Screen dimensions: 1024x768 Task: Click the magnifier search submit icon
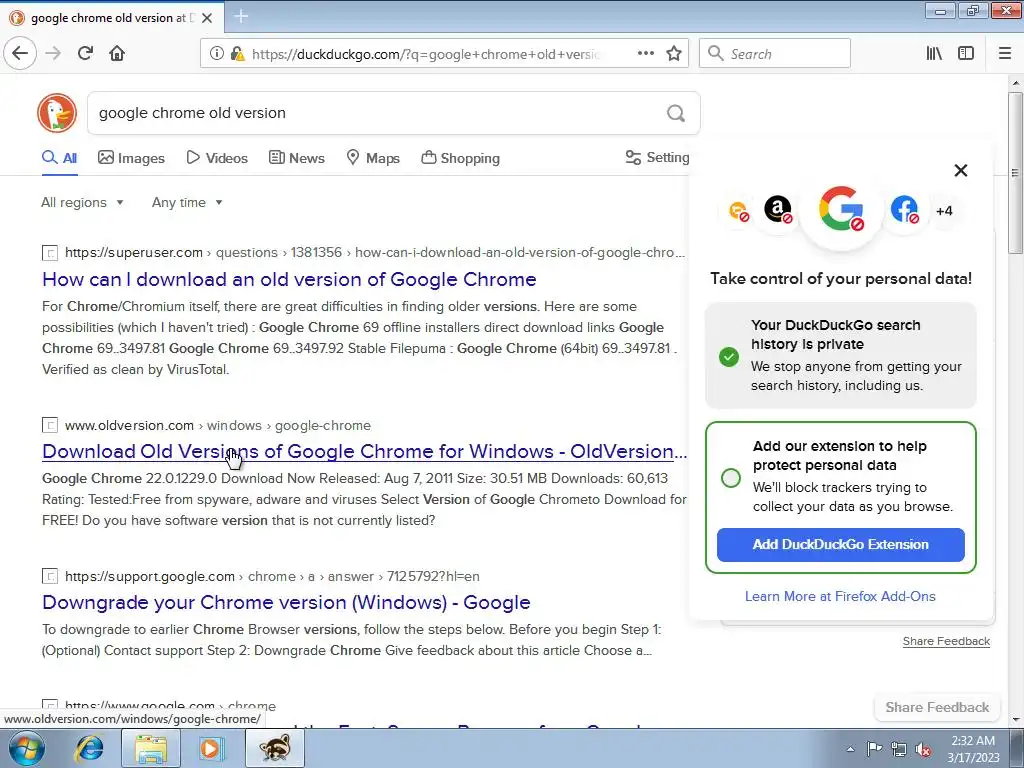(x=676, y=113)
